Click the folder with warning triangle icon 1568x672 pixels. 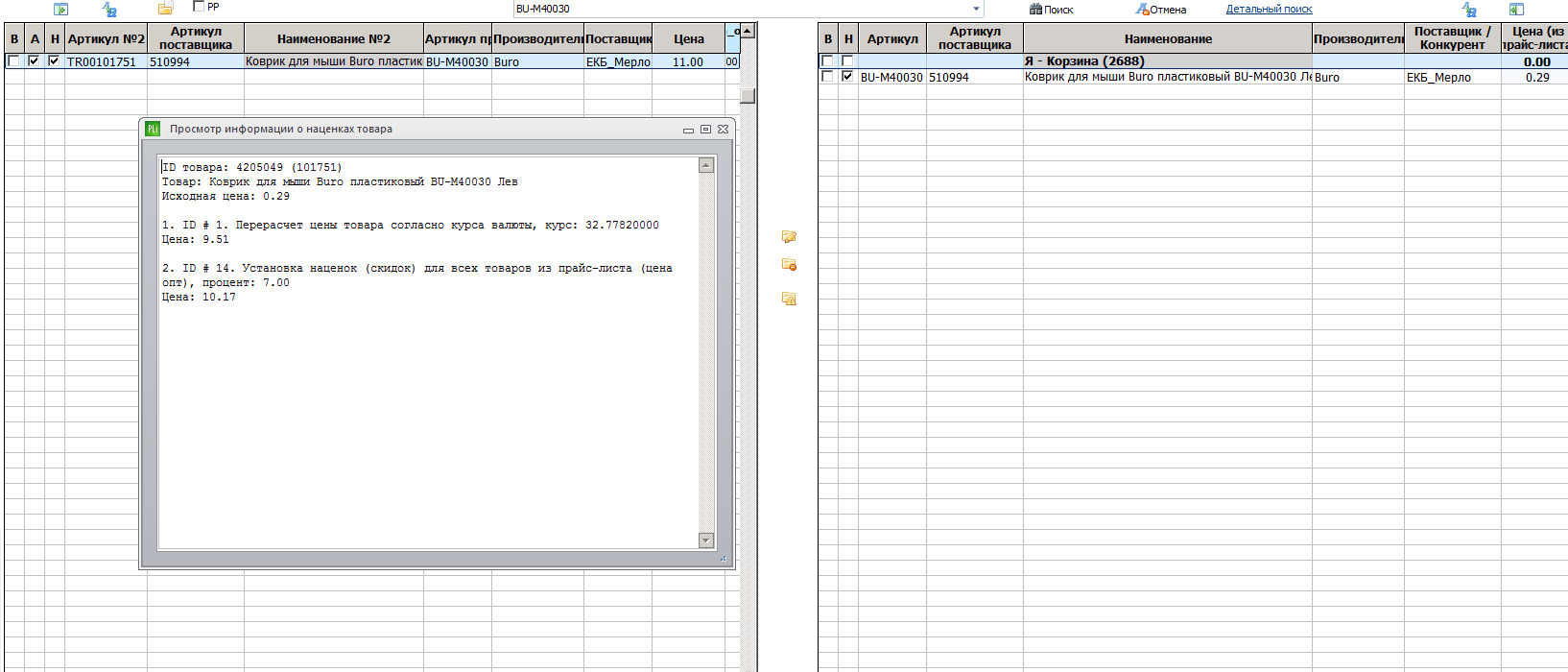[789, 299]
